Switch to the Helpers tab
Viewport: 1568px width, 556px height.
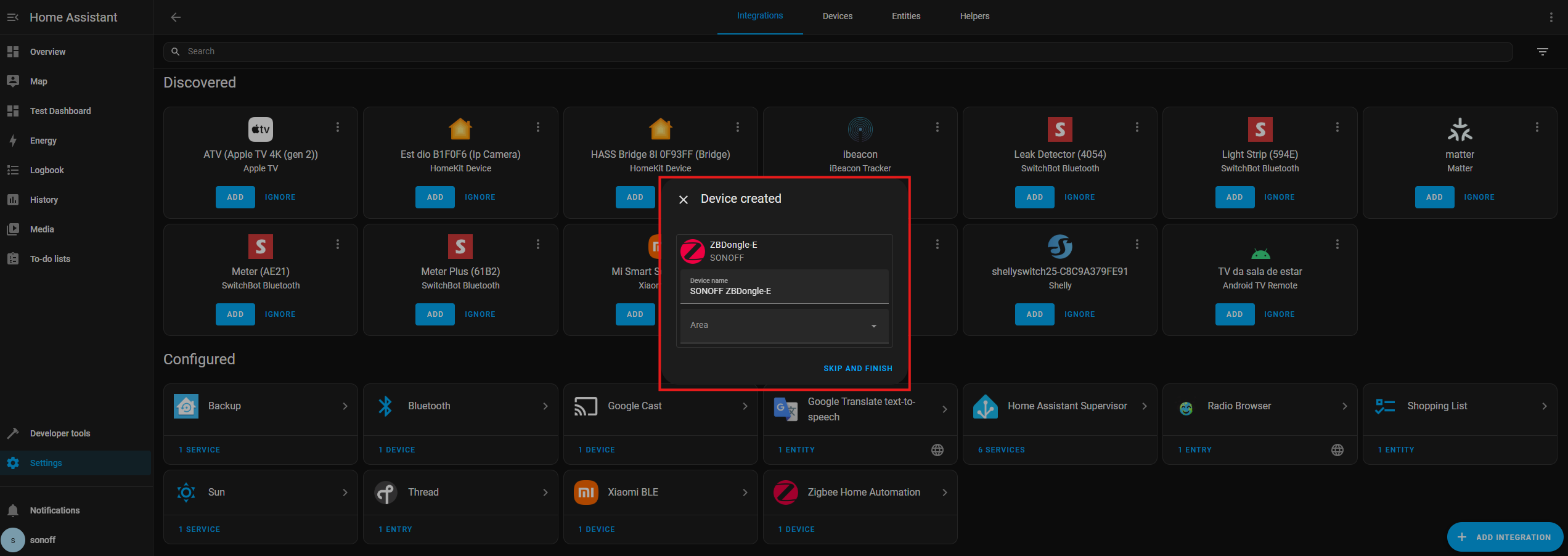974,16
